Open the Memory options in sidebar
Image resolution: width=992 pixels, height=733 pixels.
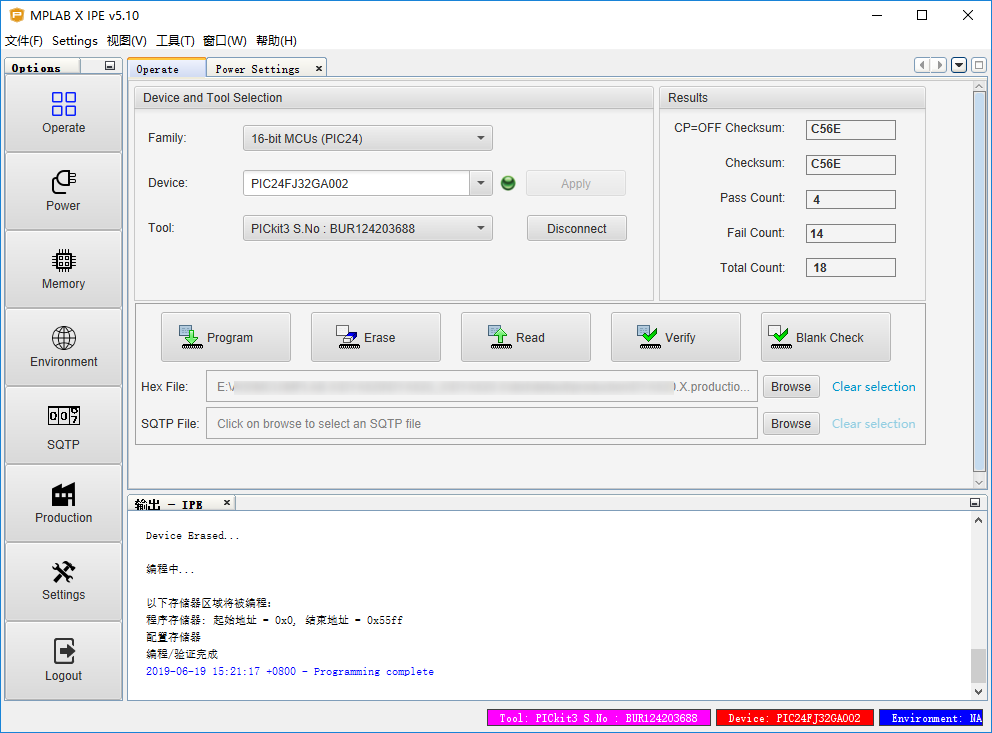point(63,269)
